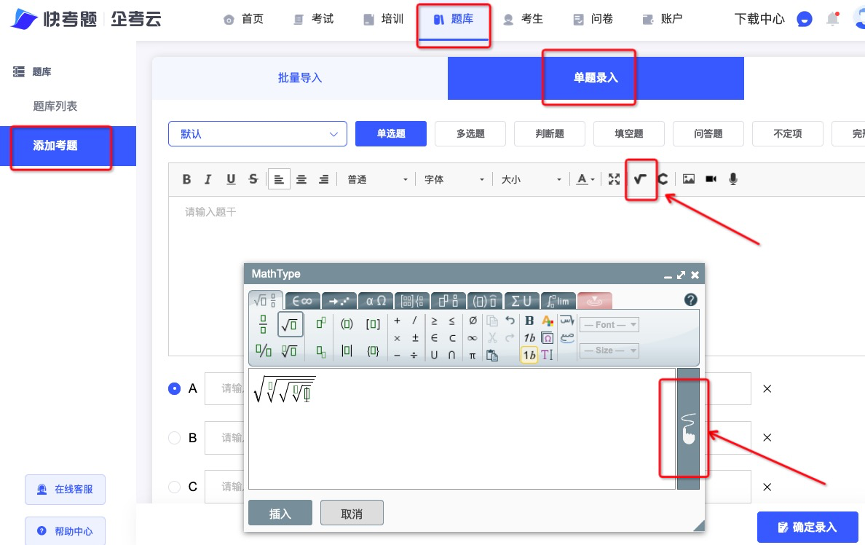Screen dimensions: 866x545
Task: Open the font color A dropdown
Action: pyautogui.click(x=585, y=179)
